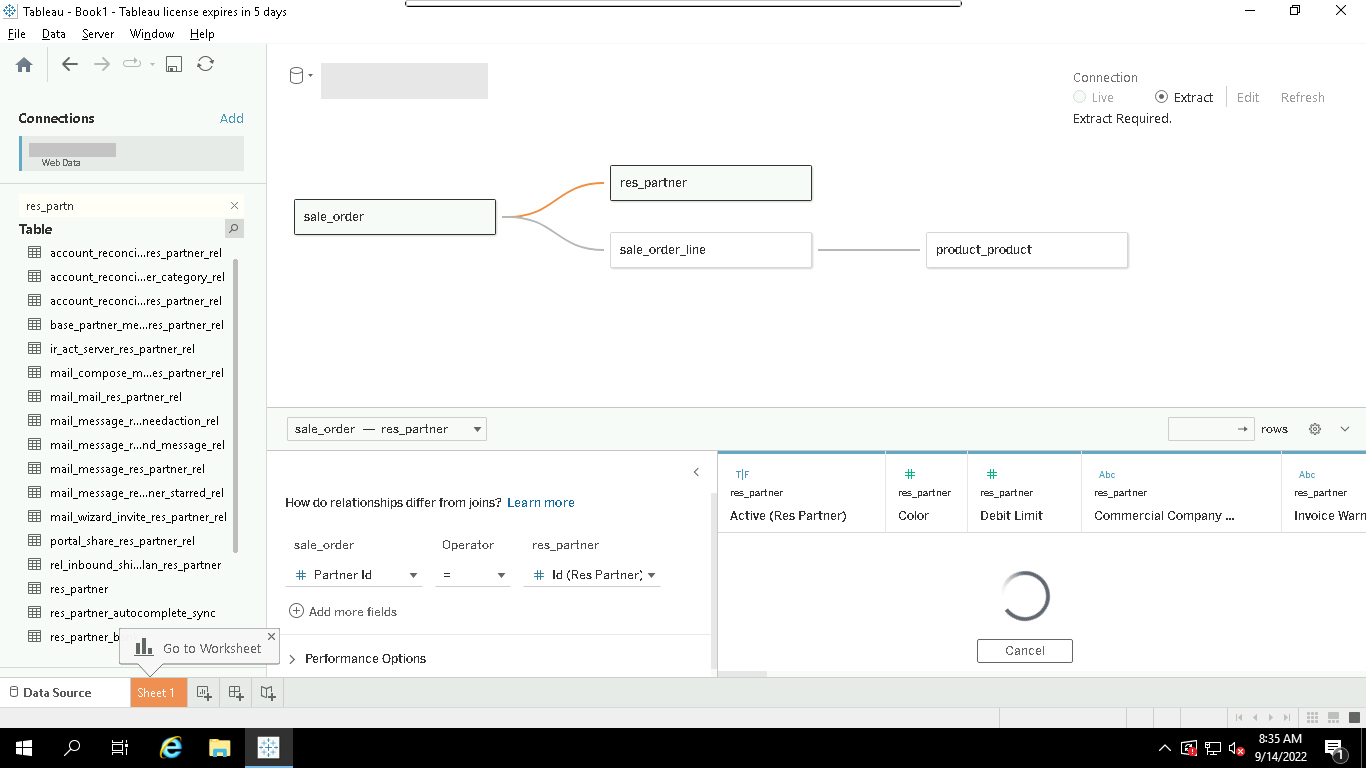
Task: Click the table icon beside res_partner_autocomplete_sync
Action: click(34, 613)
